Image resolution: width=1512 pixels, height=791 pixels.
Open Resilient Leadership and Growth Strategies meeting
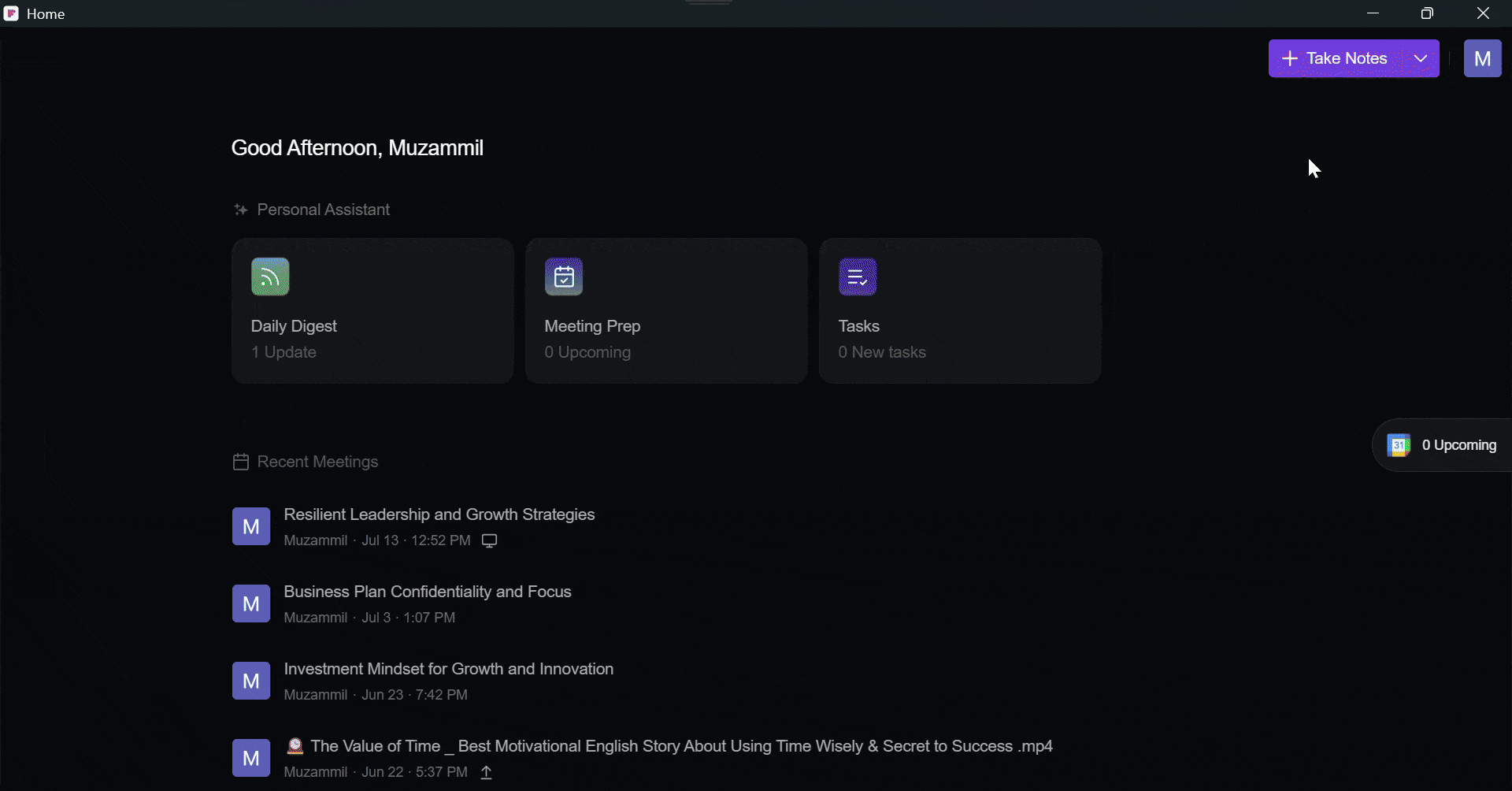coord(439,514)
